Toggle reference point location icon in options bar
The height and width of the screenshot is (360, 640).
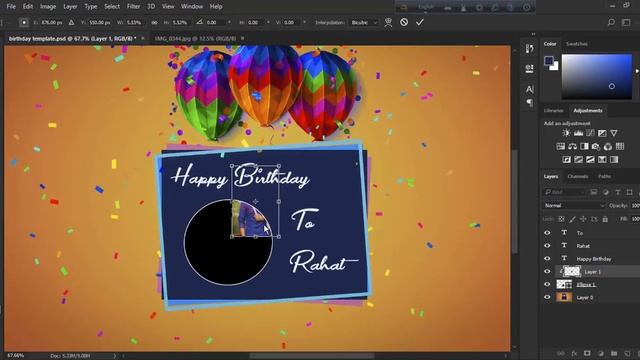[x=24, y=22]
